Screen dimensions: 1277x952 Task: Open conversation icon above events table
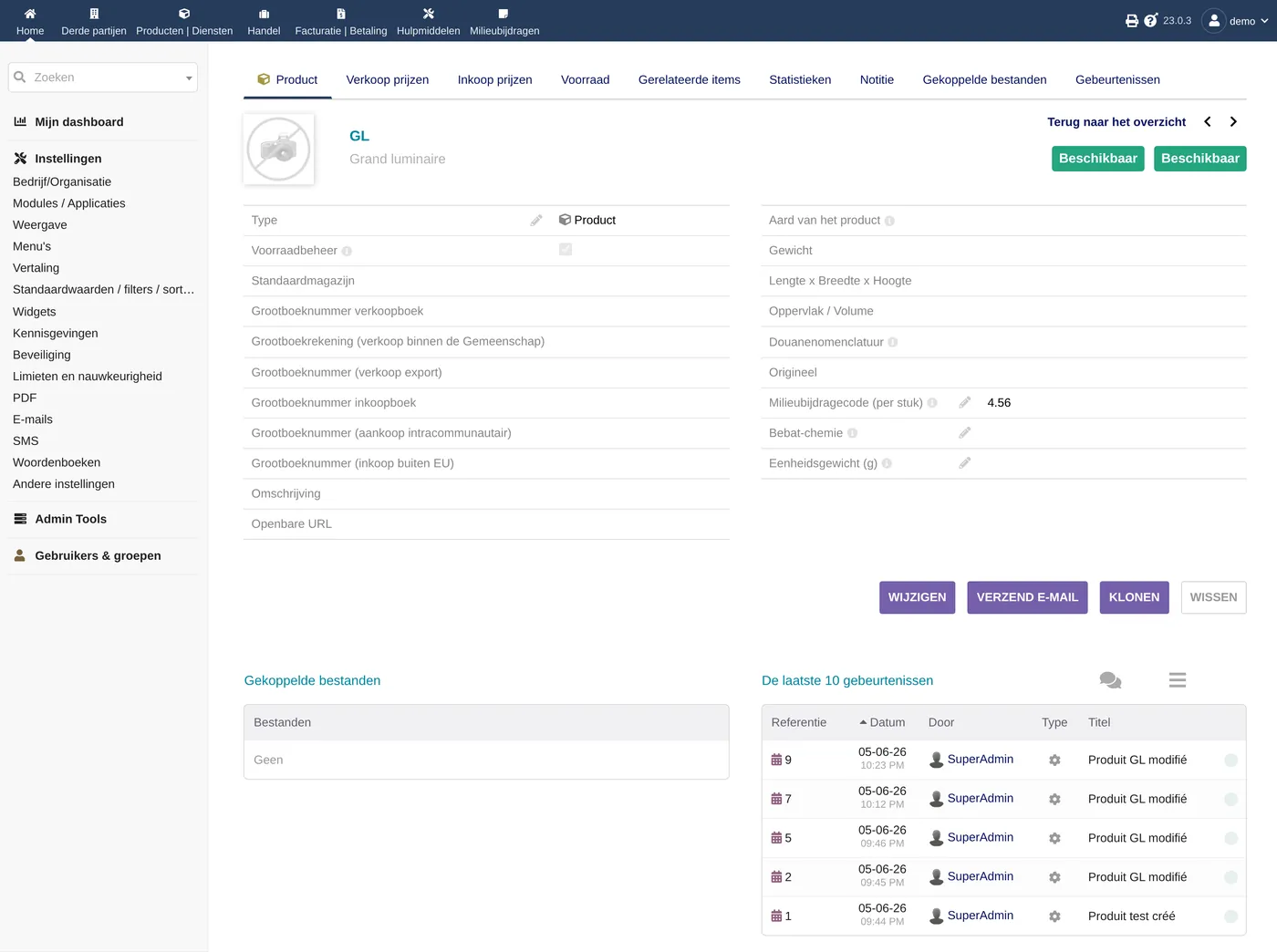(1110, 680)
